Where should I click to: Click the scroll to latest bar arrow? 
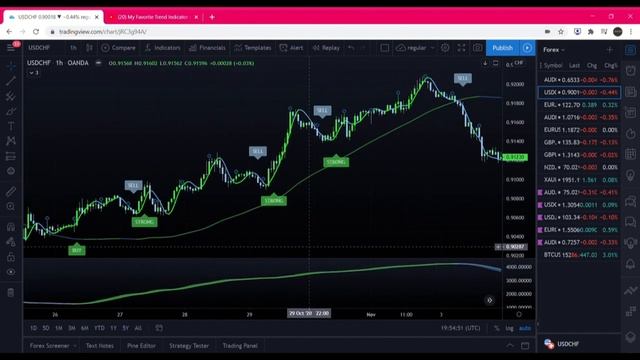tap(489, 300)
